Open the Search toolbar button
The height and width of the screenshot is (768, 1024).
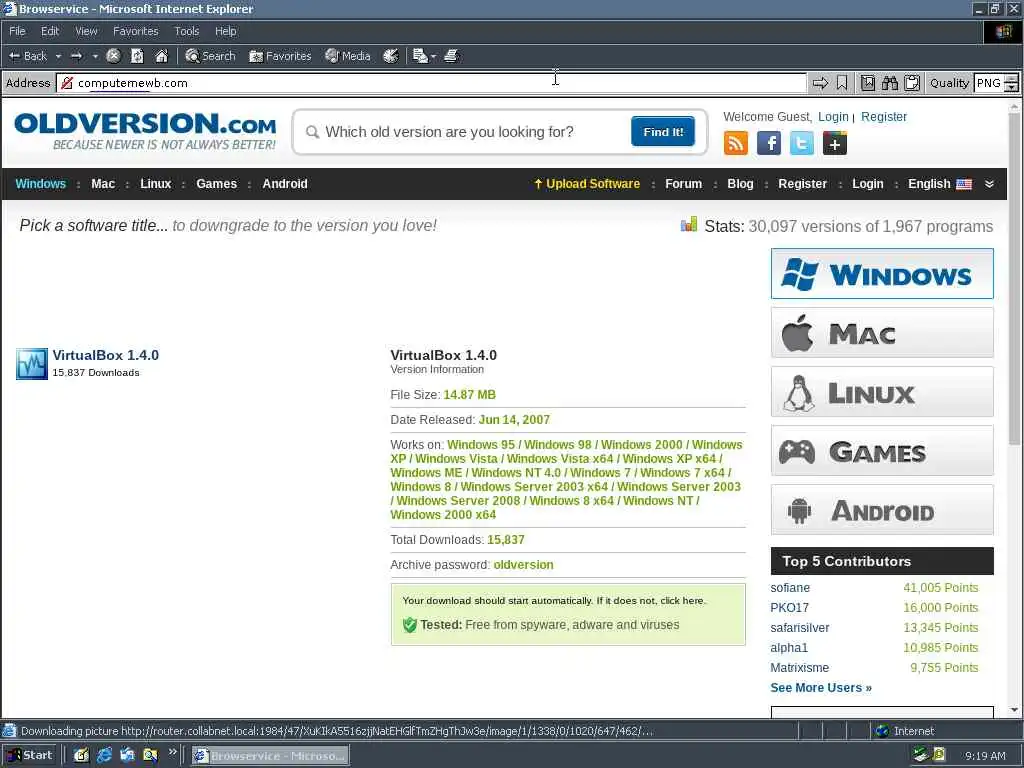(210, 56)
